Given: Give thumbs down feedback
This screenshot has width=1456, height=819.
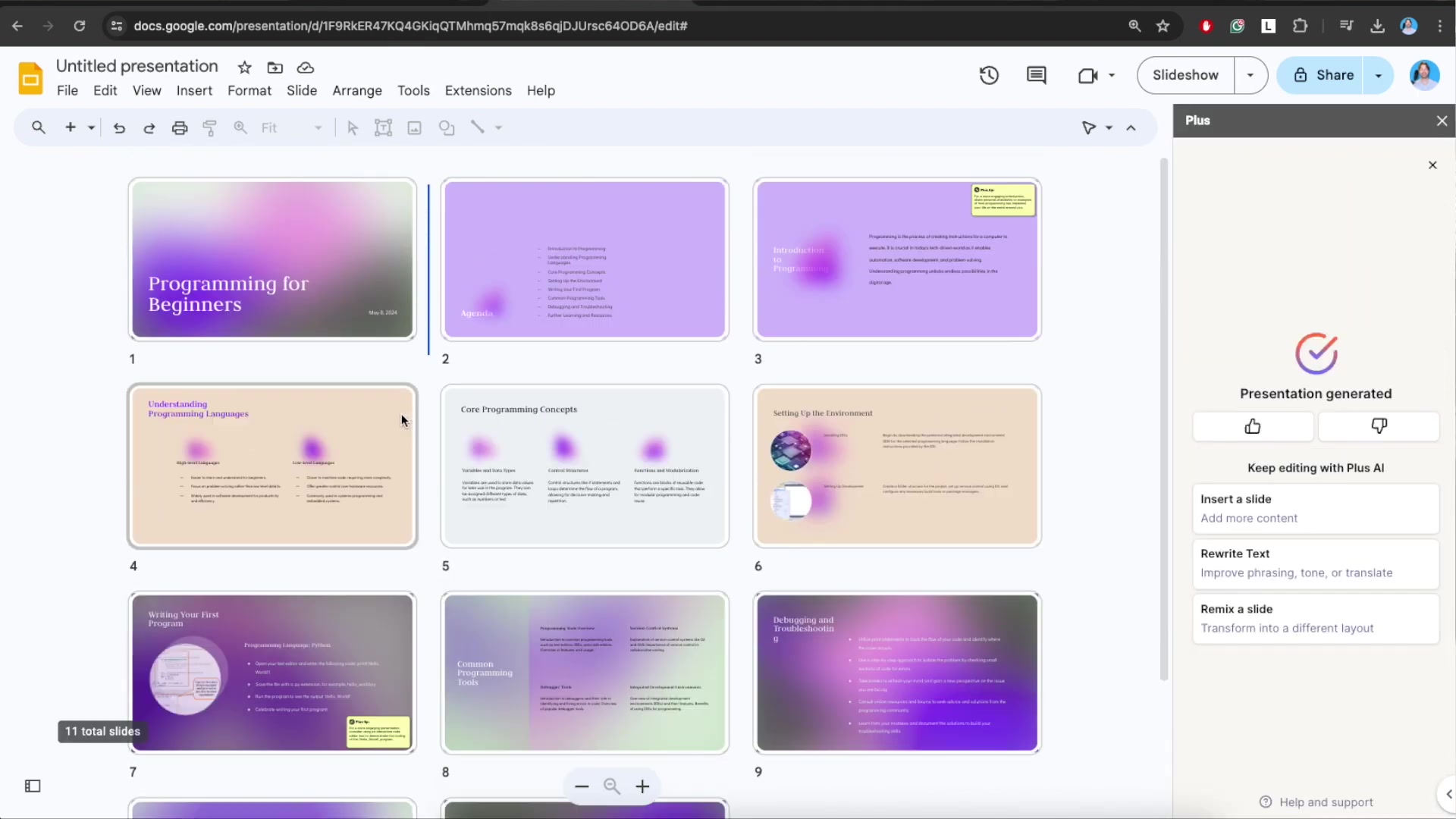Looking at the screenshot, I should click(1379, 426).
